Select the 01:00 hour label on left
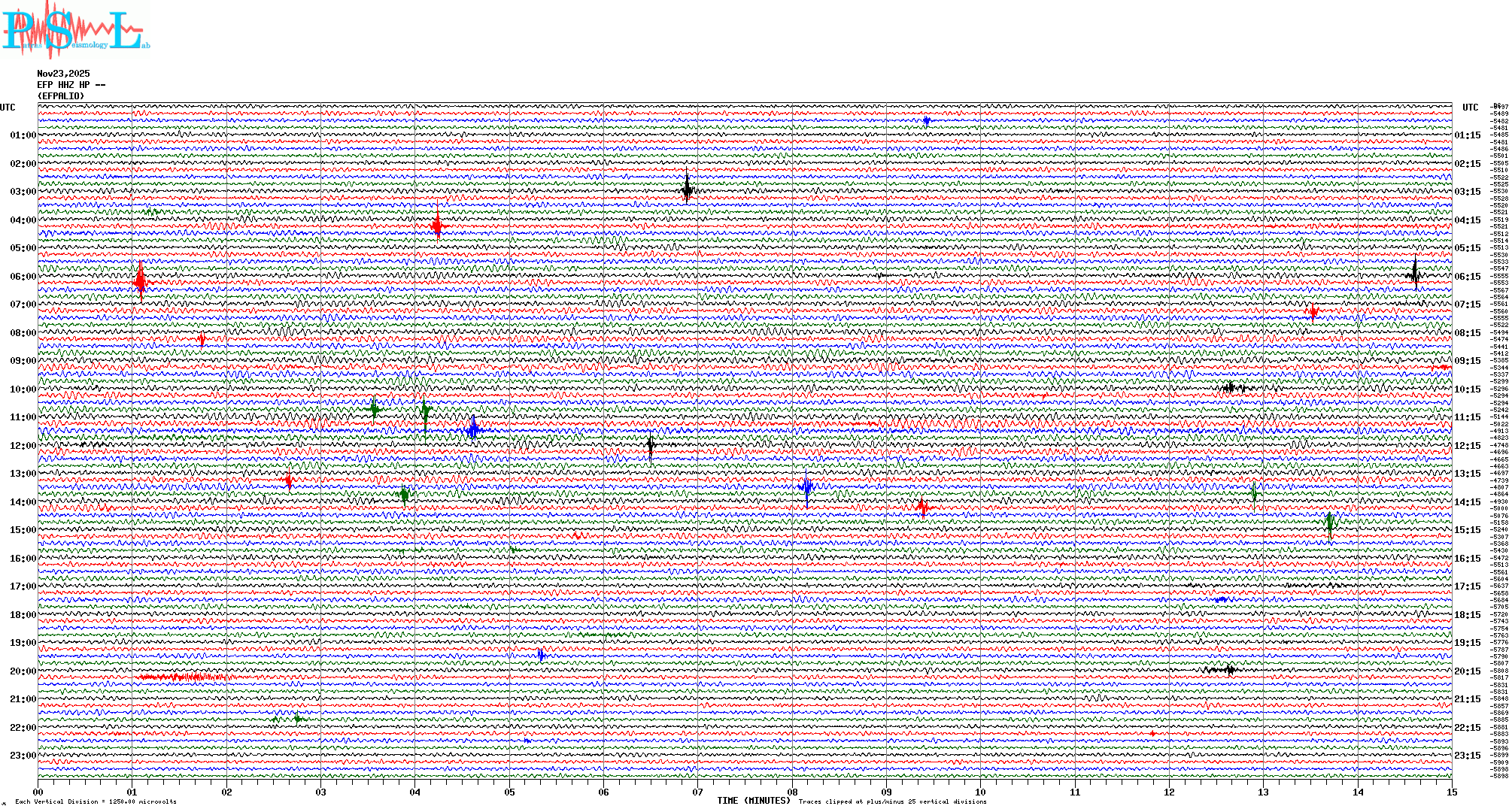Viewport: 1512px width, 812px height. coord(23,135)
